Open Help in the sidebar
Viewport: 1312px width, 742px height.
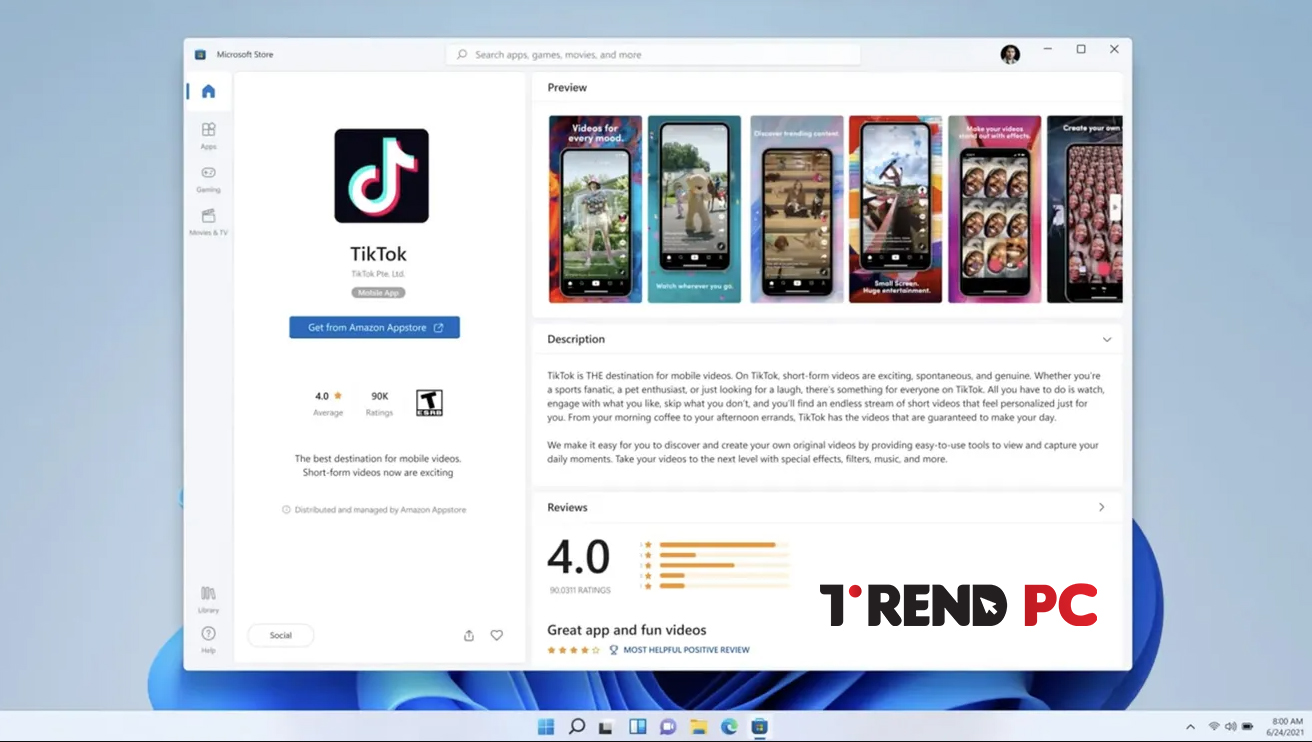point(208,640)
